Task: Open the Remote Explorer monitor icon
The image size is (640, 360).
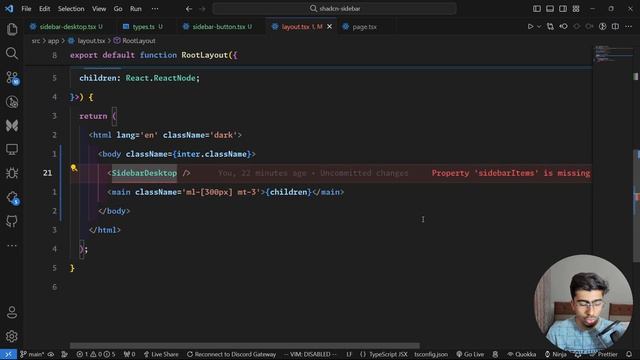Action: (x=12, y=149)
